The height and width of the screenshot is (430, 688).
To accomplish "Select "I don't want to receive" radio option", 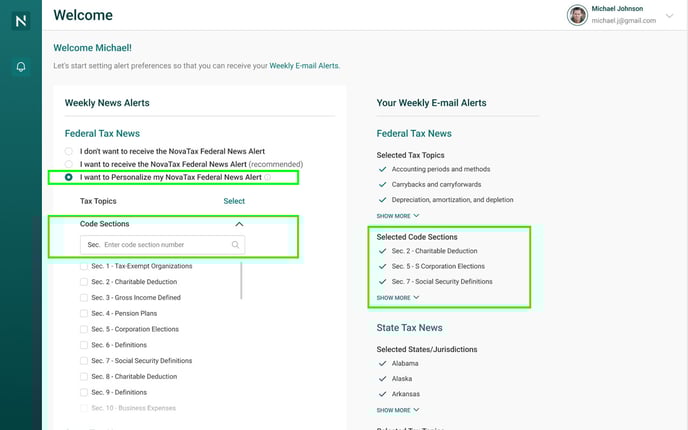I will click(68, 151).
